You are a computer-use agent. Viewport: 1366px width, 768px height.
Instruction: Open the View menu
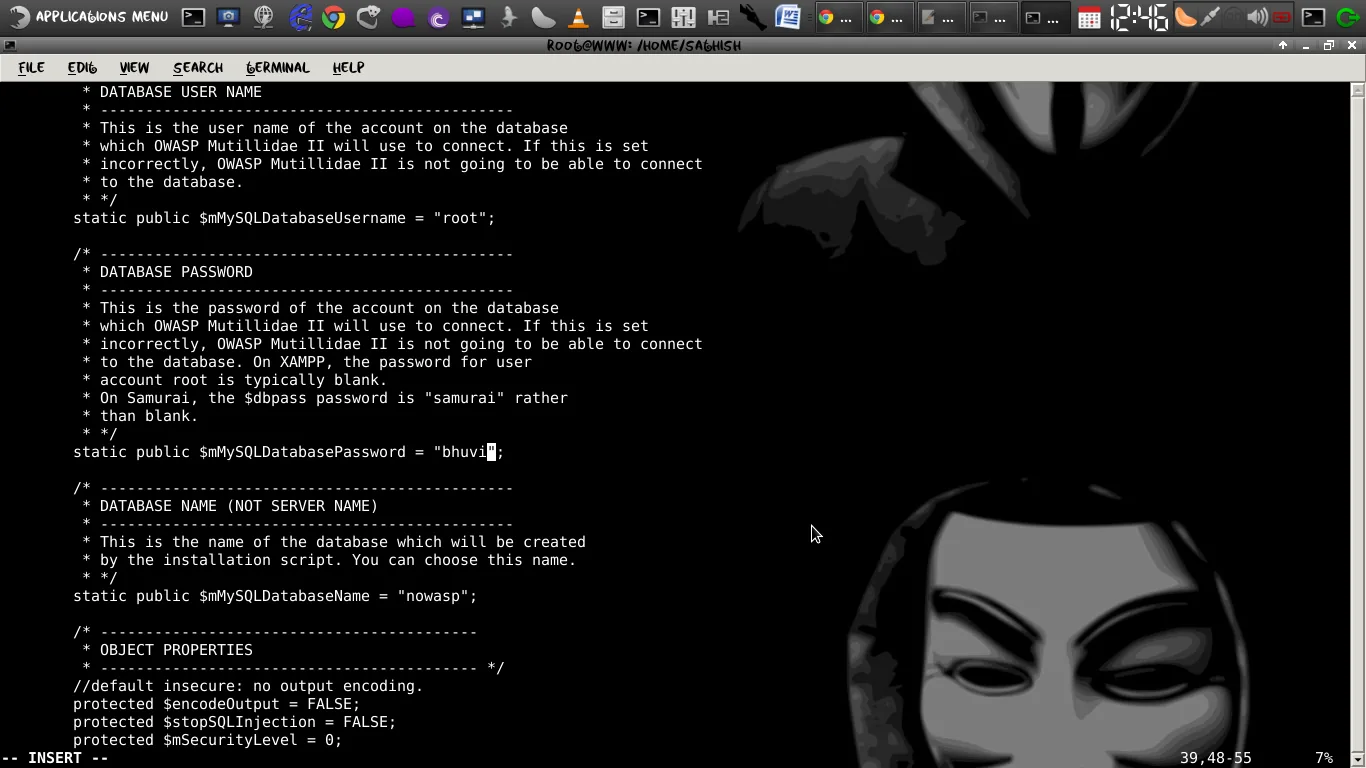(134, 68)
